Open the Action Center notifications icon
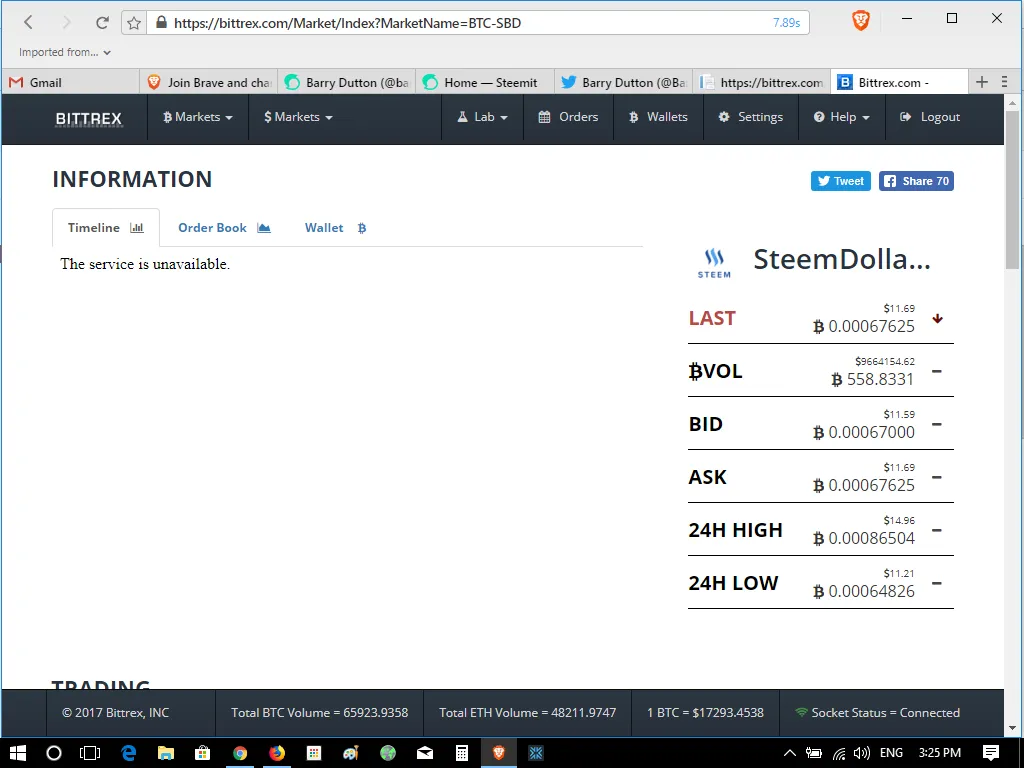 click(991, 753)
